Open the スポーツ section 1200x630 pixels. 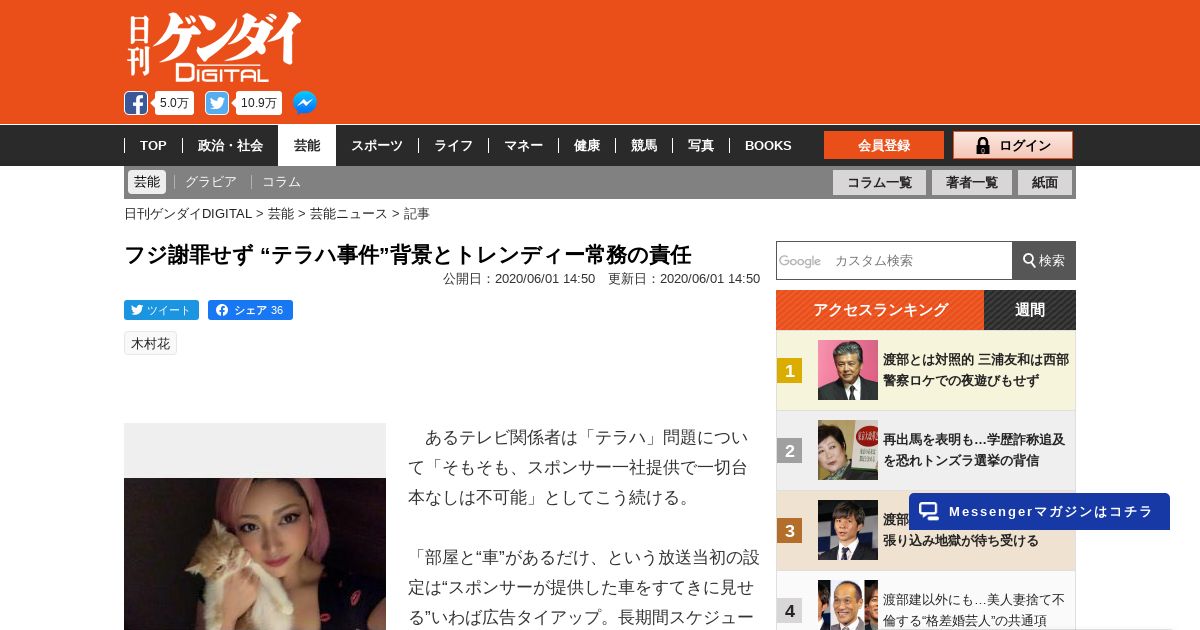point(377,146)
